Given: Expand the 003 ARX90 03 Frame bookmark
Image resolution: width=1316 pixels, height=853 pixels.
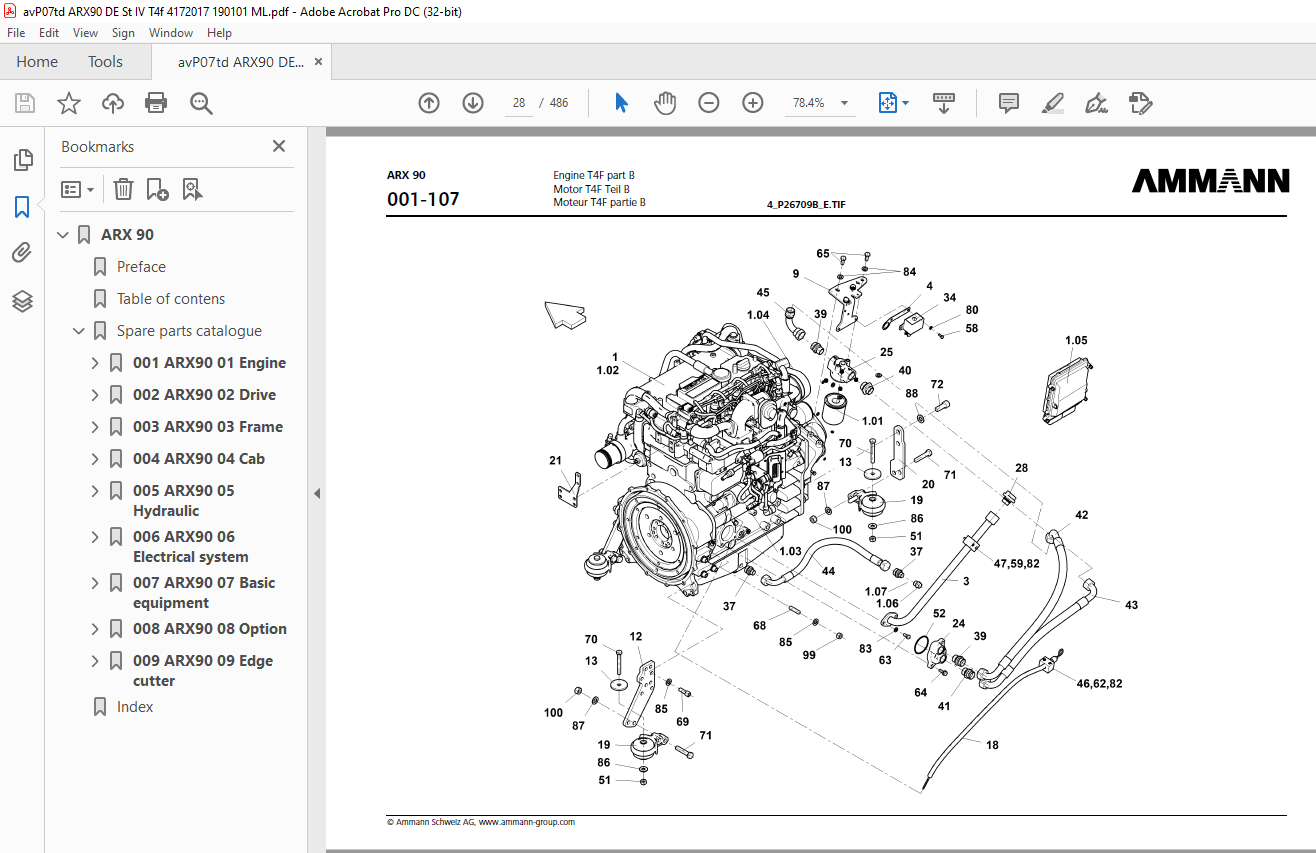Looking at the screenshot, I should pos(96,427).
